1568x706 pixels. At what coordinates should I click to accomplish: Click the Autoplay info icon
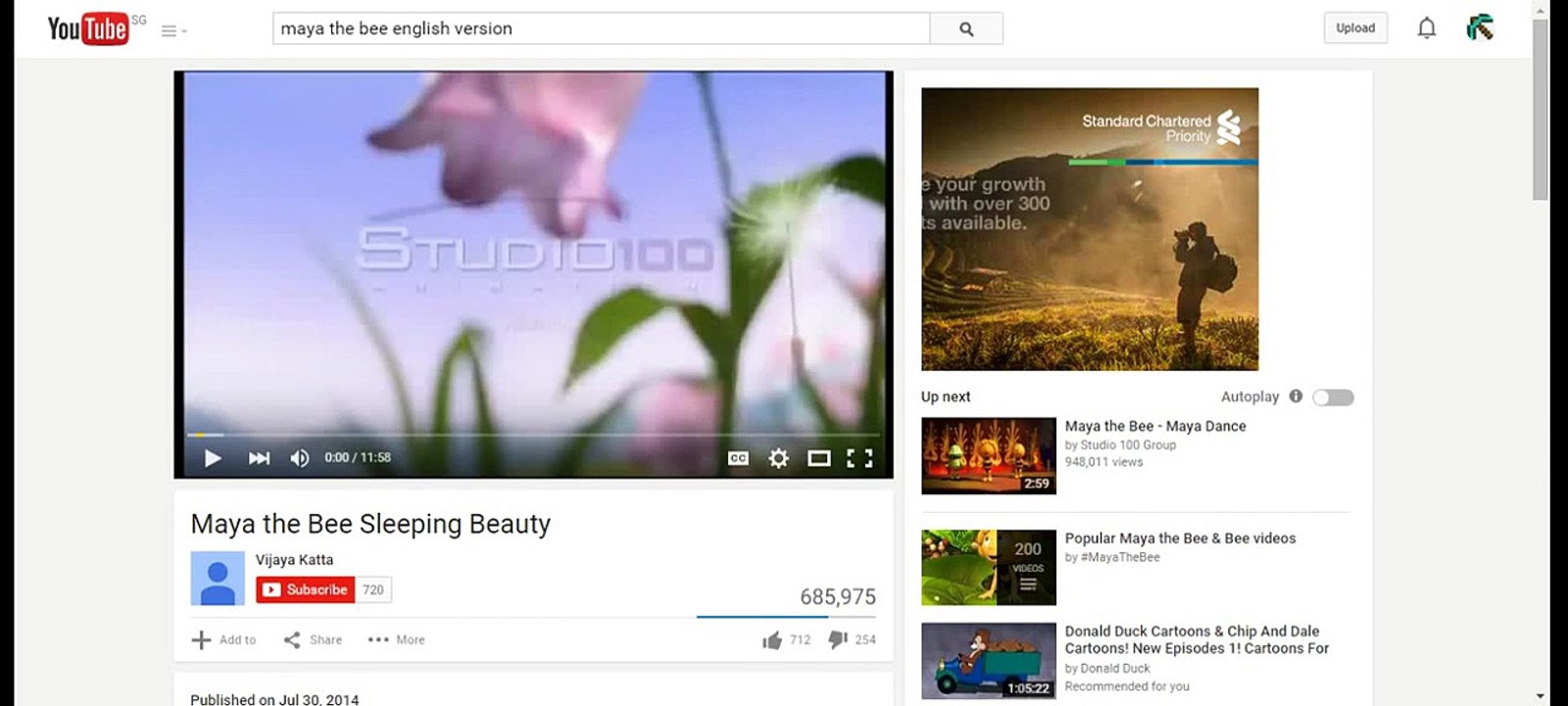point(1296,396)
